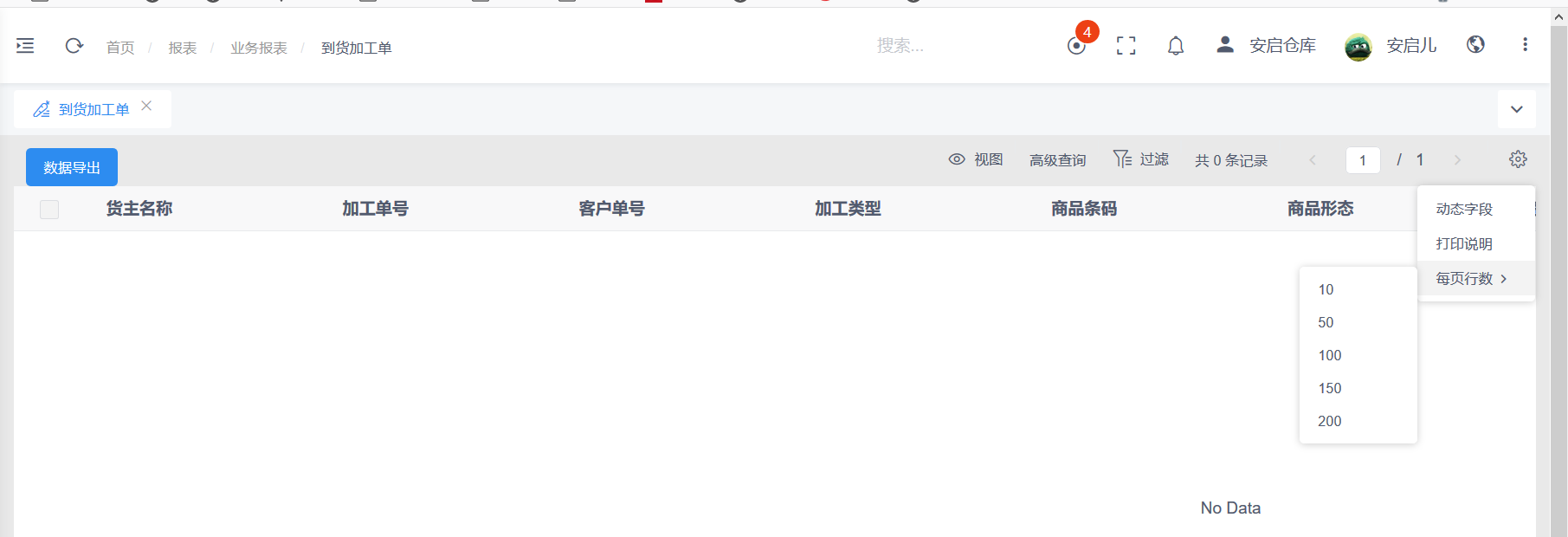Open the notifications bell

(x=1176, y=46)
